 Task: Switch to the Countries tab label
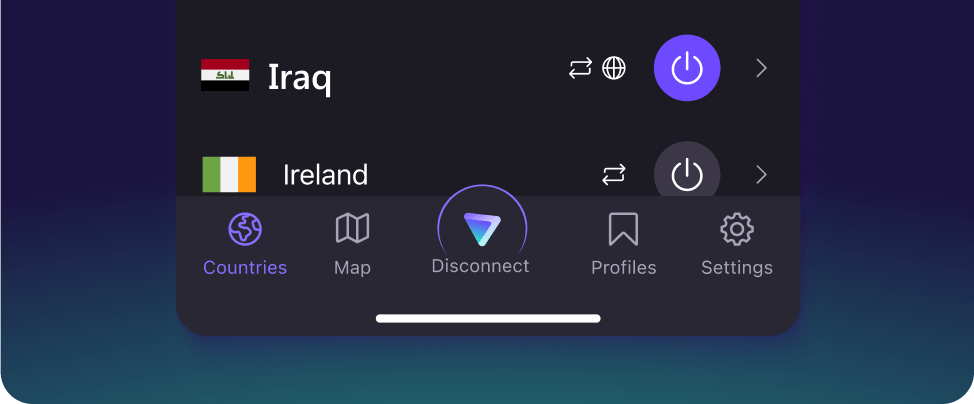(245, 268)
